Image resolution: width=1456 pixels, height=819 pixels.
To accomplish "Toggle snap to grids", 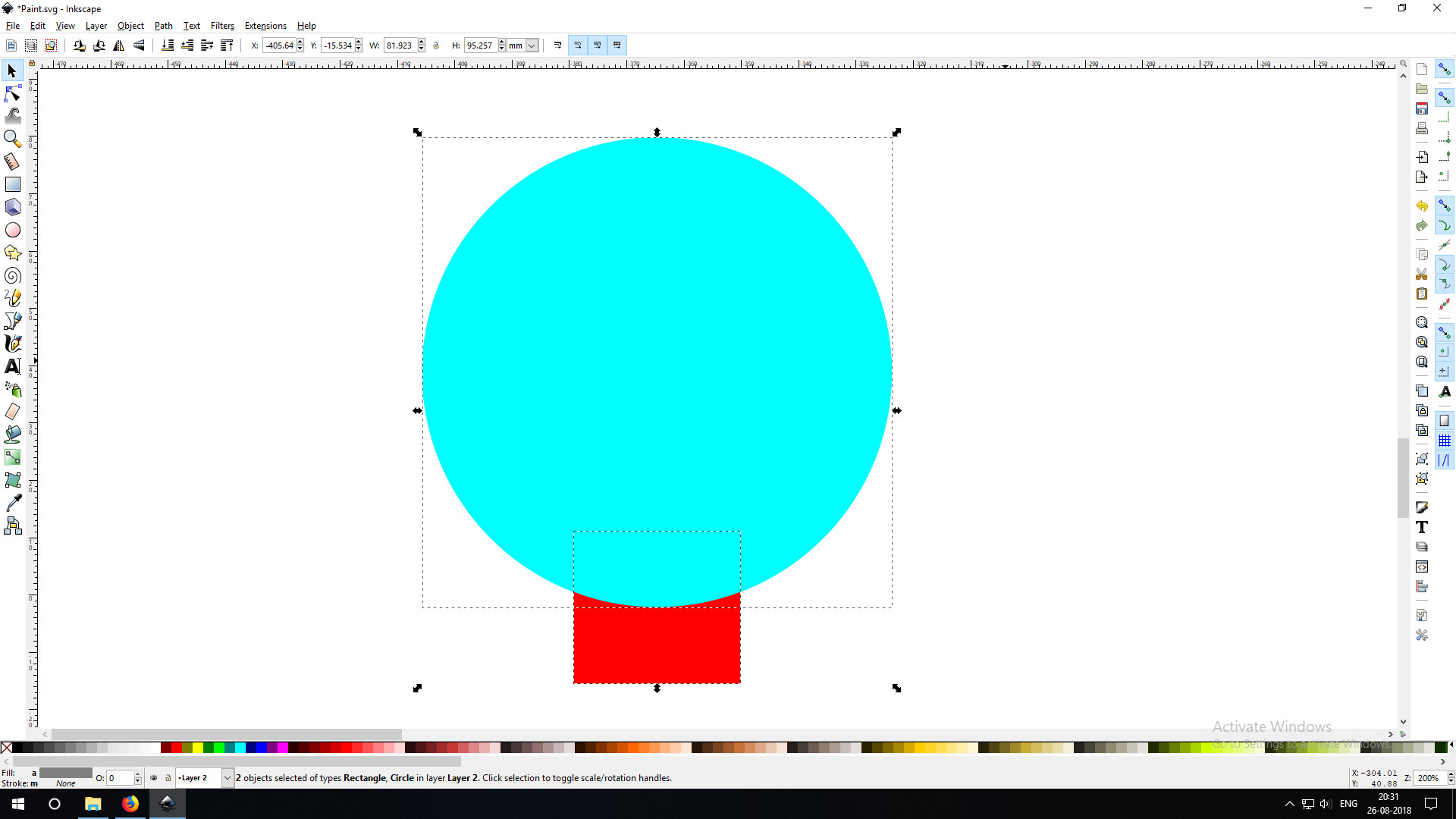I will 1445,441.
